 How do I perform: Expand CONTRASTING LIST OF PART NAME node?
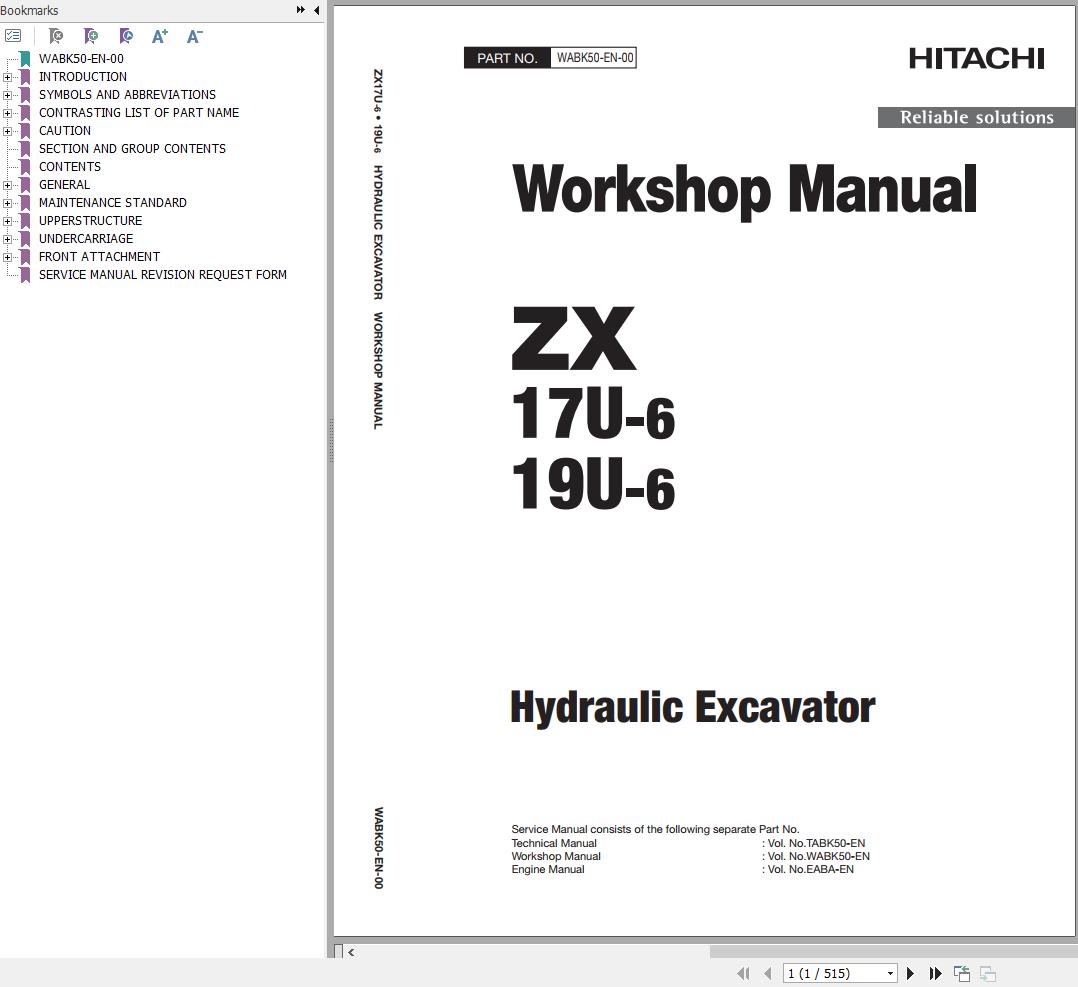[x=8, y=113]
